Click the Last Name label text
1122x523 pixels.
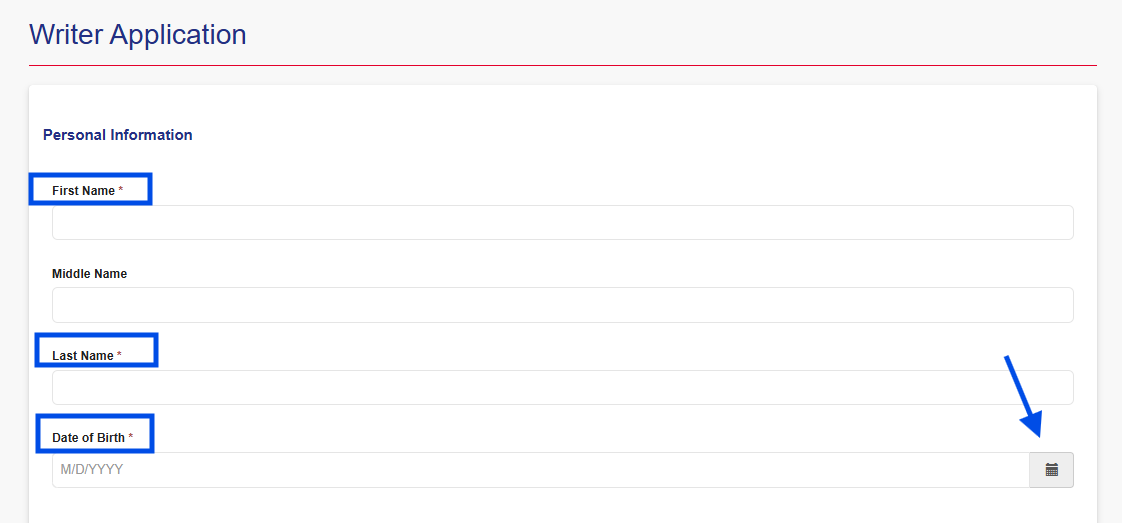click(82, 356)
